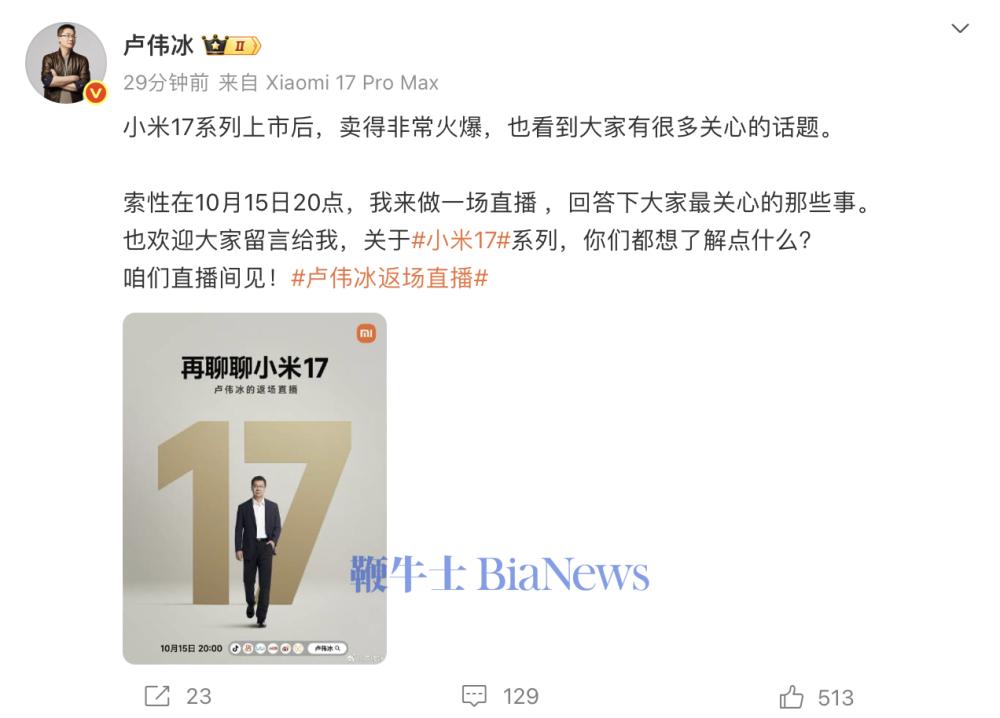Open the comments speech bubble icon

[x=474, y=696]
